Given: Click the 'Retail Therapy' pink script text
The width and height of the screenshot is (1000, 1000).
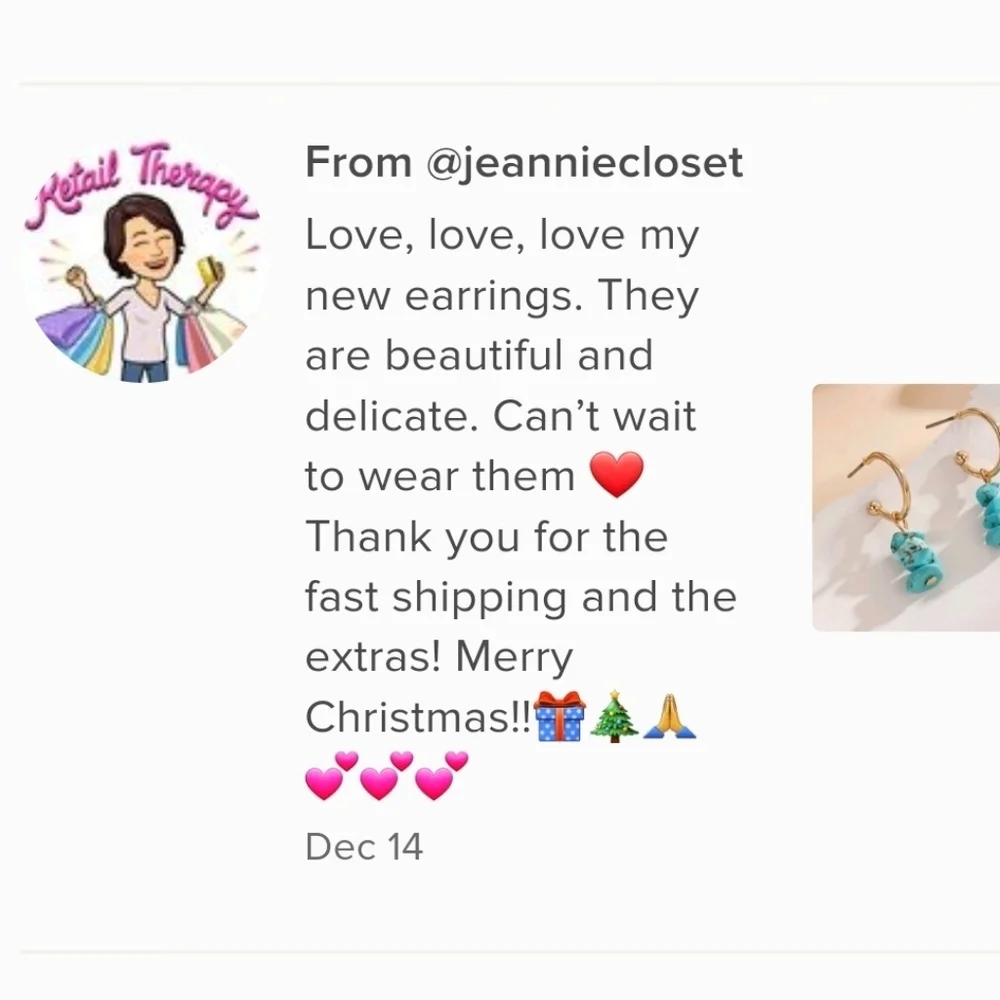Looking at the screenshot, I should [143, 185].
